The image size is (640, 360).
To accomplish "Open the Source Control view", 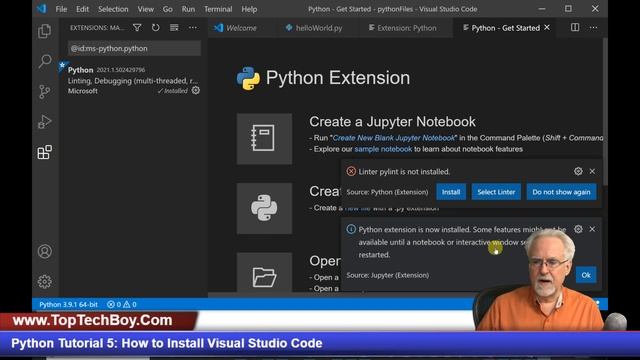I will (x=44, y=91).
